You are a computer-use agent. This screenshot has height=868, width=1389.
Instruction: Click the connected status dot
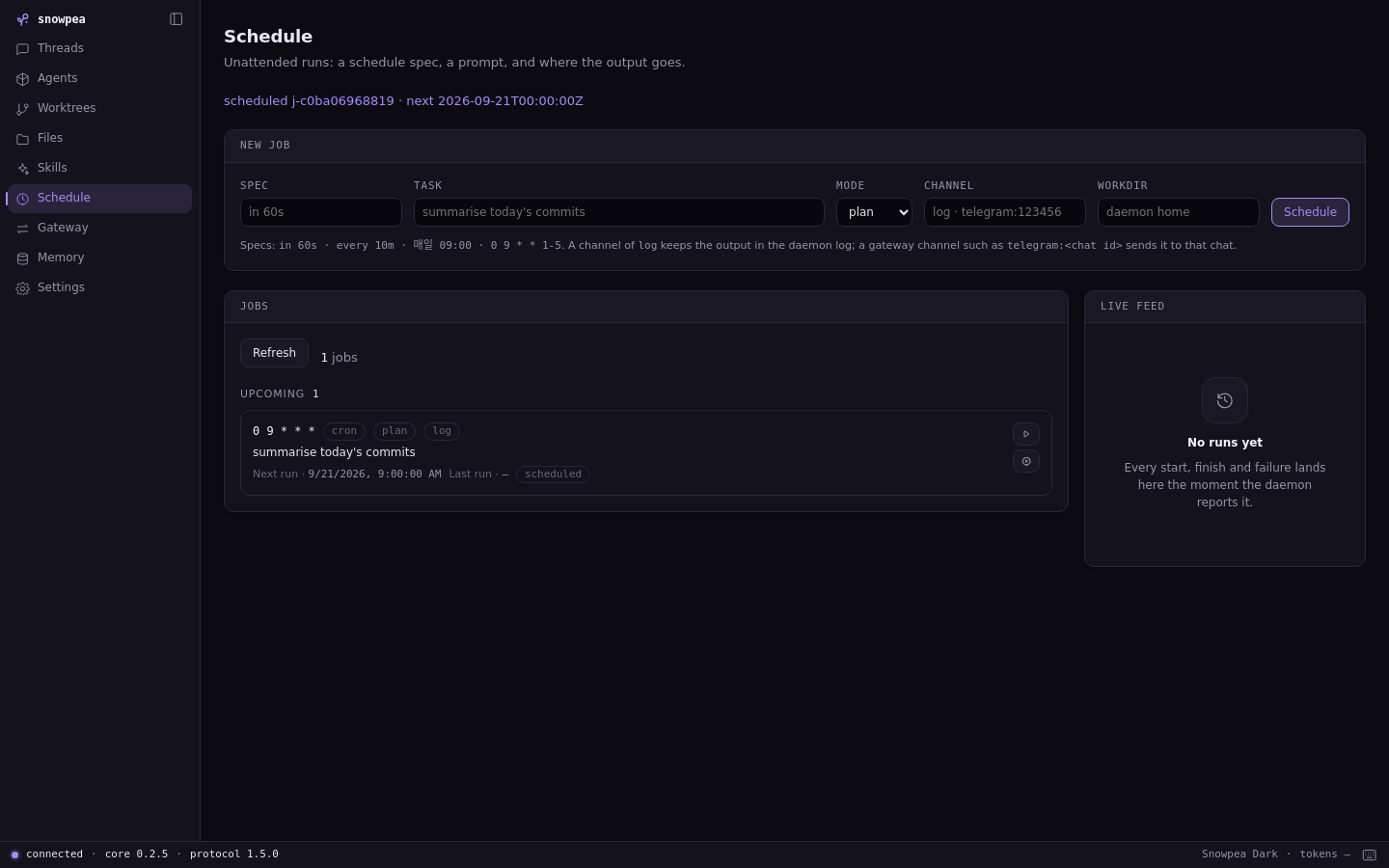coord(14,854)
